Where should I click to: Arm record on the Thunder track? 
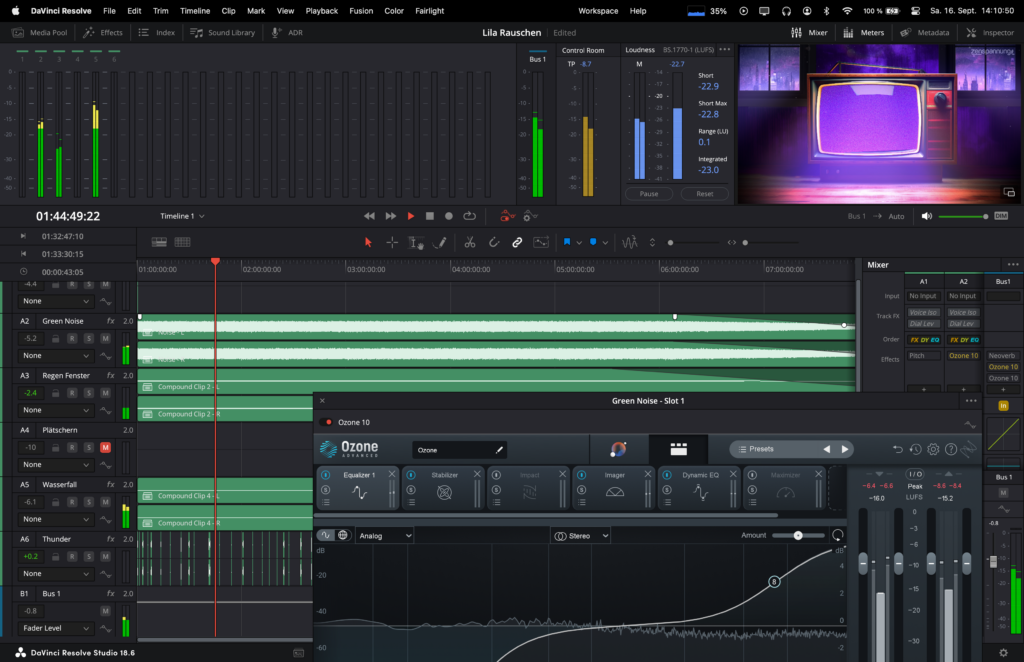click(x=72, y=556)
